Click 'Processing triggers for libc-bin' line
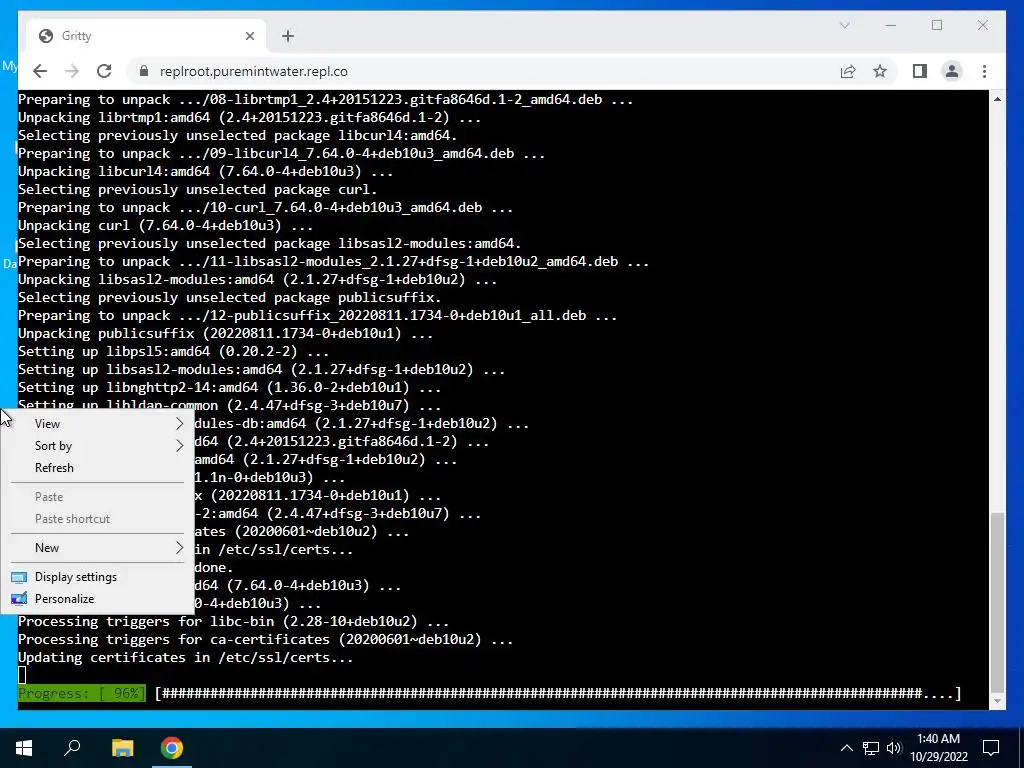 click(x=233, y=622)
